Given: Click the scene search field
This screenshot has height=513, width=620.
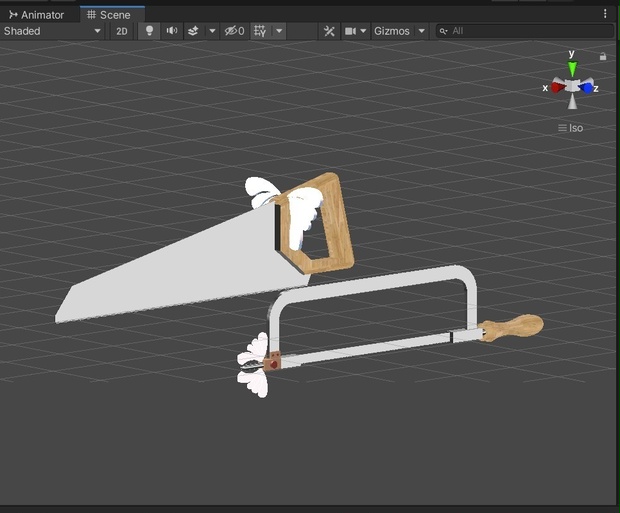Looking at the screenshot, I should pos(525,31).
